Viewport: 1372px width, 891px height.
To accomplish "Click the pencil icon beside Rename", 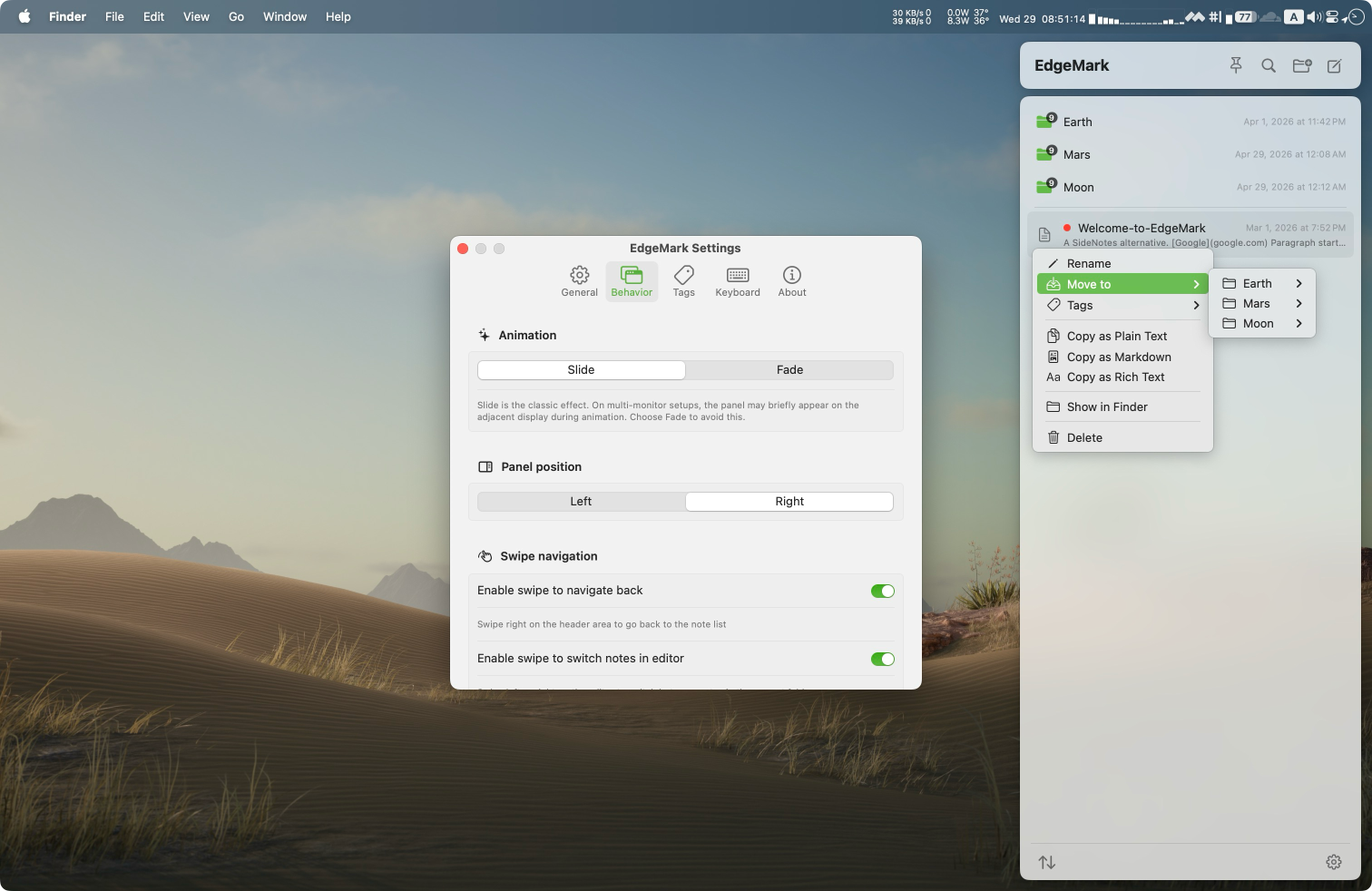I will [1053, 263].
